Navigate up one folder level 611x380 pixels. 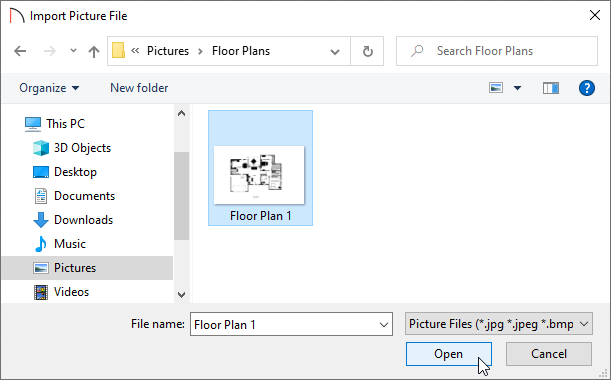pyautogui.click(x=94, y=51)
